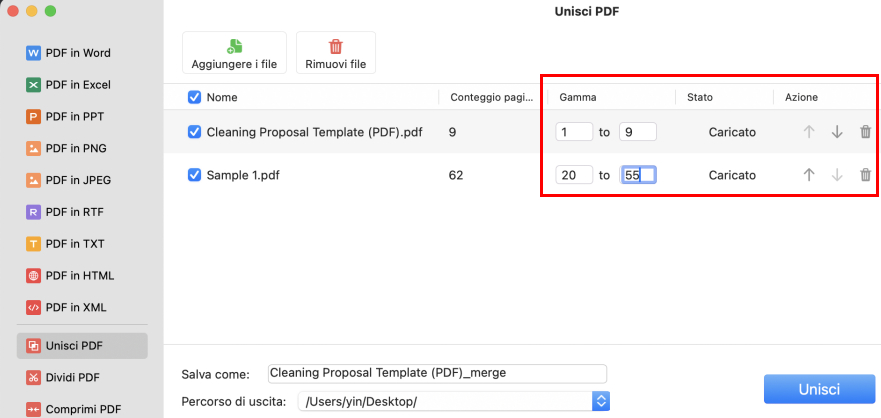Click the Cleaning Proposal start page field
Viewport: 881px width, 418px height.
pyautogui.click(x=574, y=132)
